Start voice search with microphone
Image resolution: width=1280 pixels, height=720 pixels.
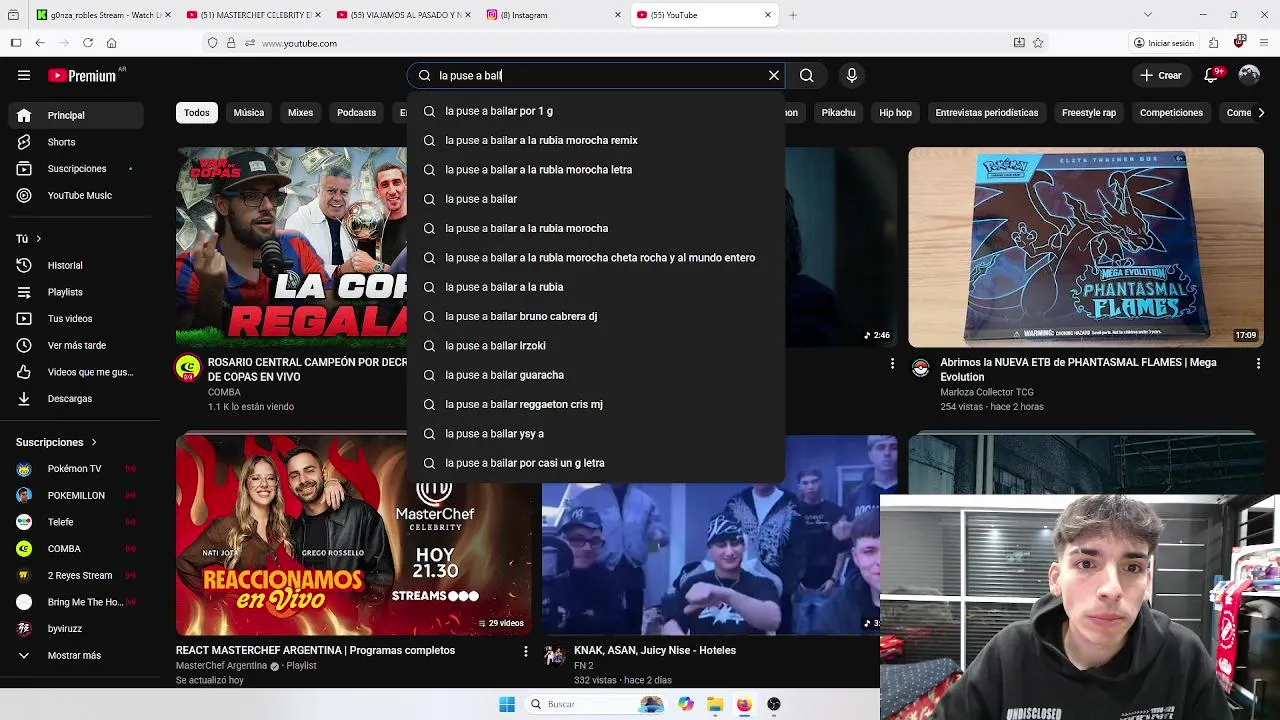point(851,75)
